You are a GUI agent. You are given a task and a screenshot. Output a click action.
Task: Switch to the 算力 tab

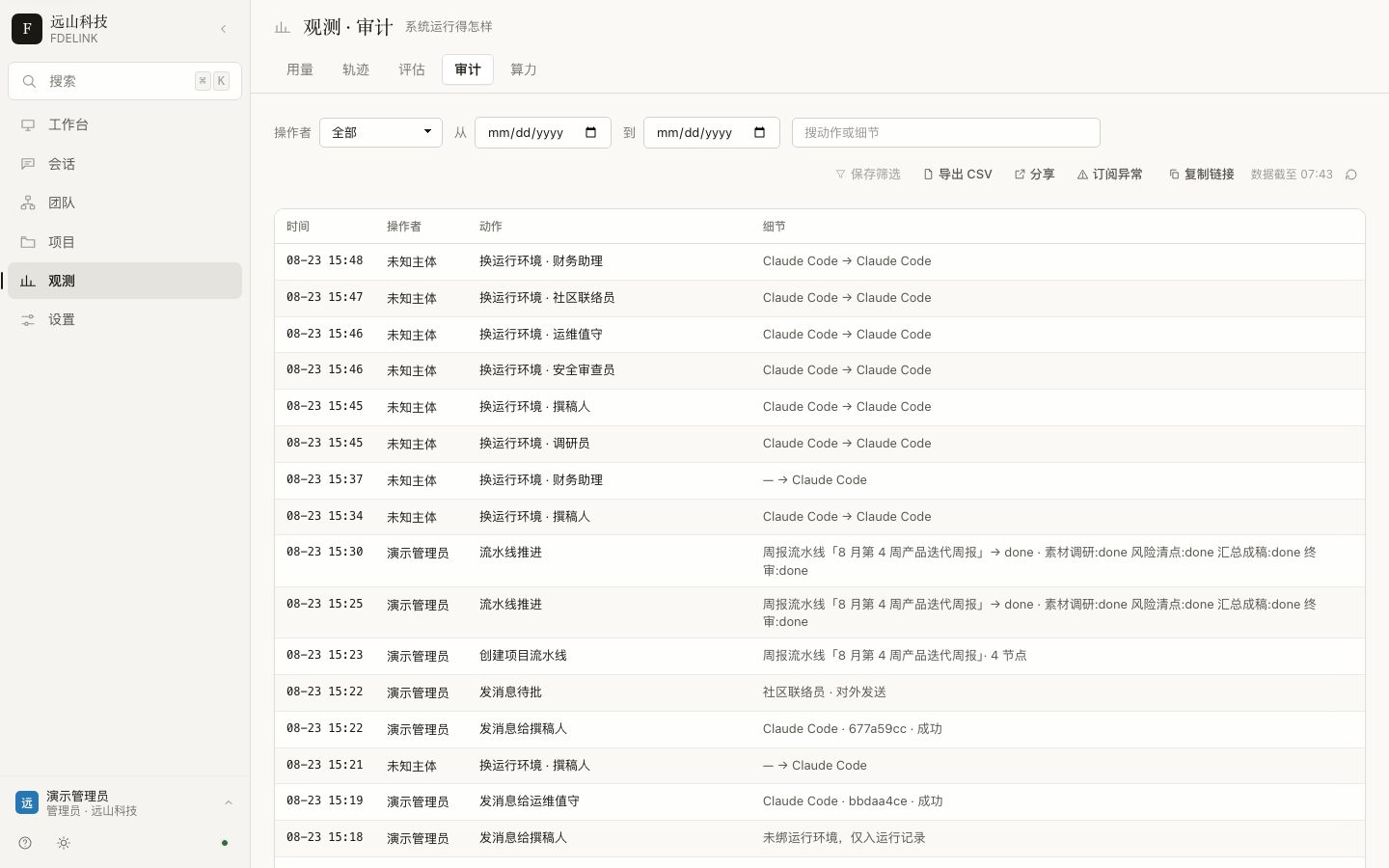pos(524,69)
